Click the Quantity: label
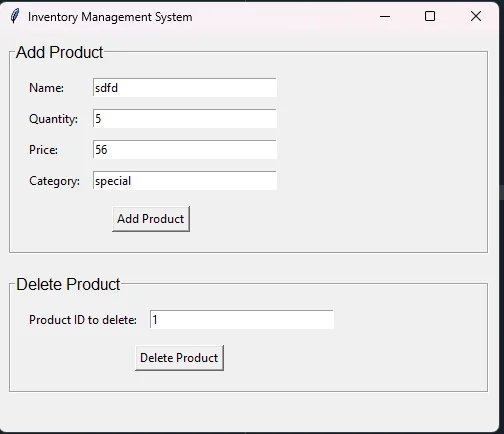Screen dimensions: 504x434 53,119
